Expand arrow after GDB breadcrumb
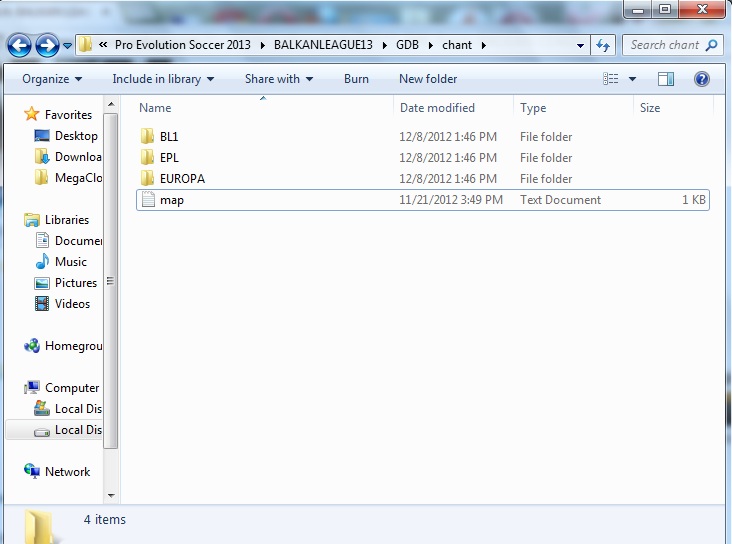Screen dimensions: 732x544 coord(430,45)
